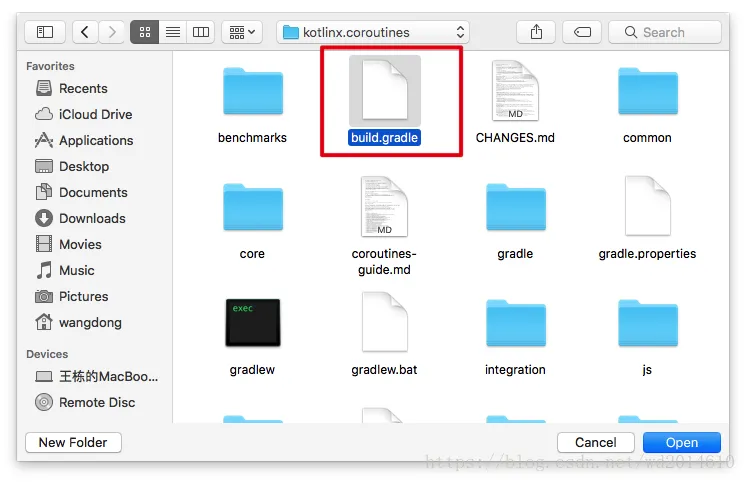
Task: Open iCloud Drive in the sidebar
Action: (x=84, y=114)
